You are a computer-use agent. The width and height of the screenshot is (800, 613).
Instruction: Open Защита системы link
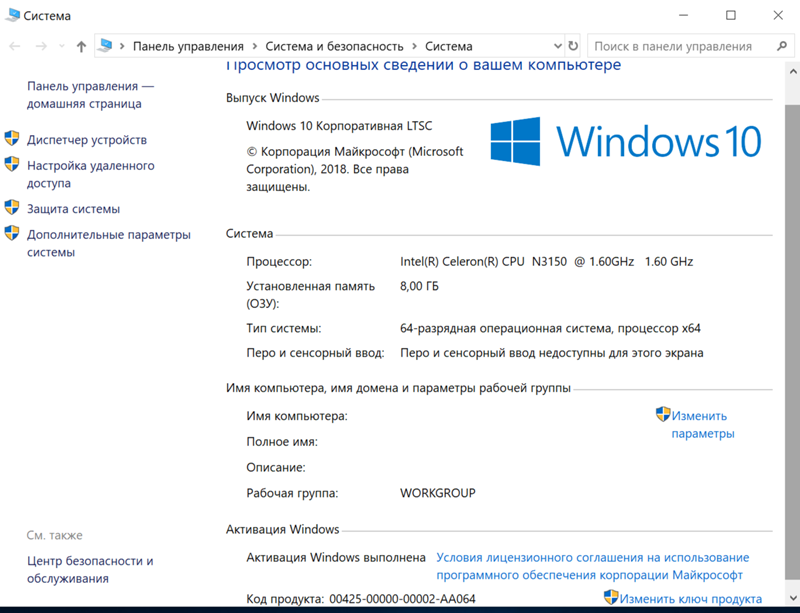point(73,209)
